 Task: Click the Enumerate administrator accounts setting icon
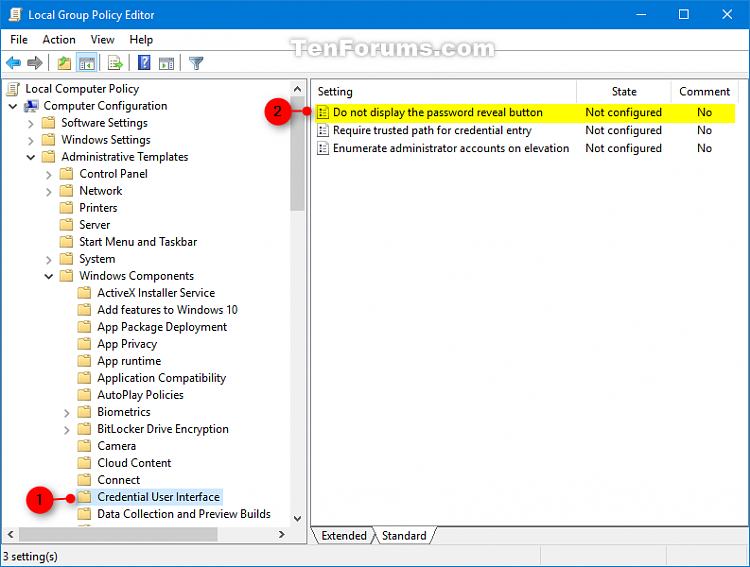point(323,148)
